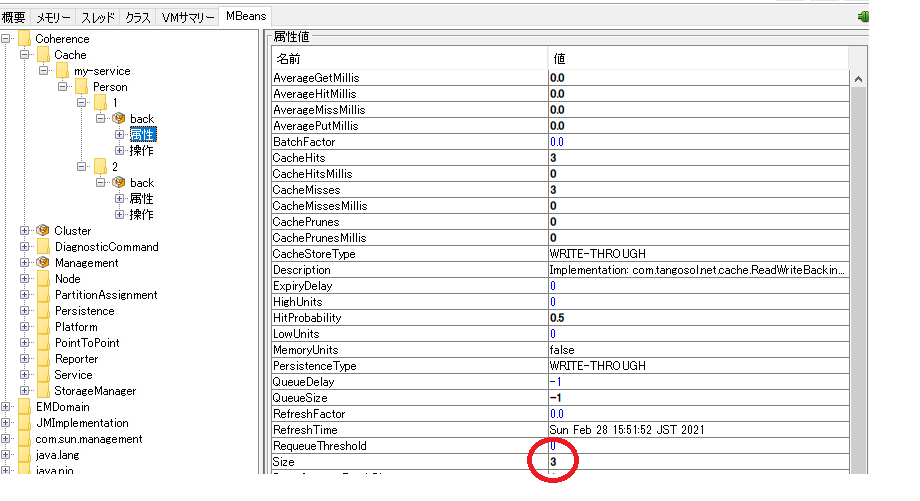Click the PointToPoint folder icon
The image size is (920, 501).
tap(43, 343)
